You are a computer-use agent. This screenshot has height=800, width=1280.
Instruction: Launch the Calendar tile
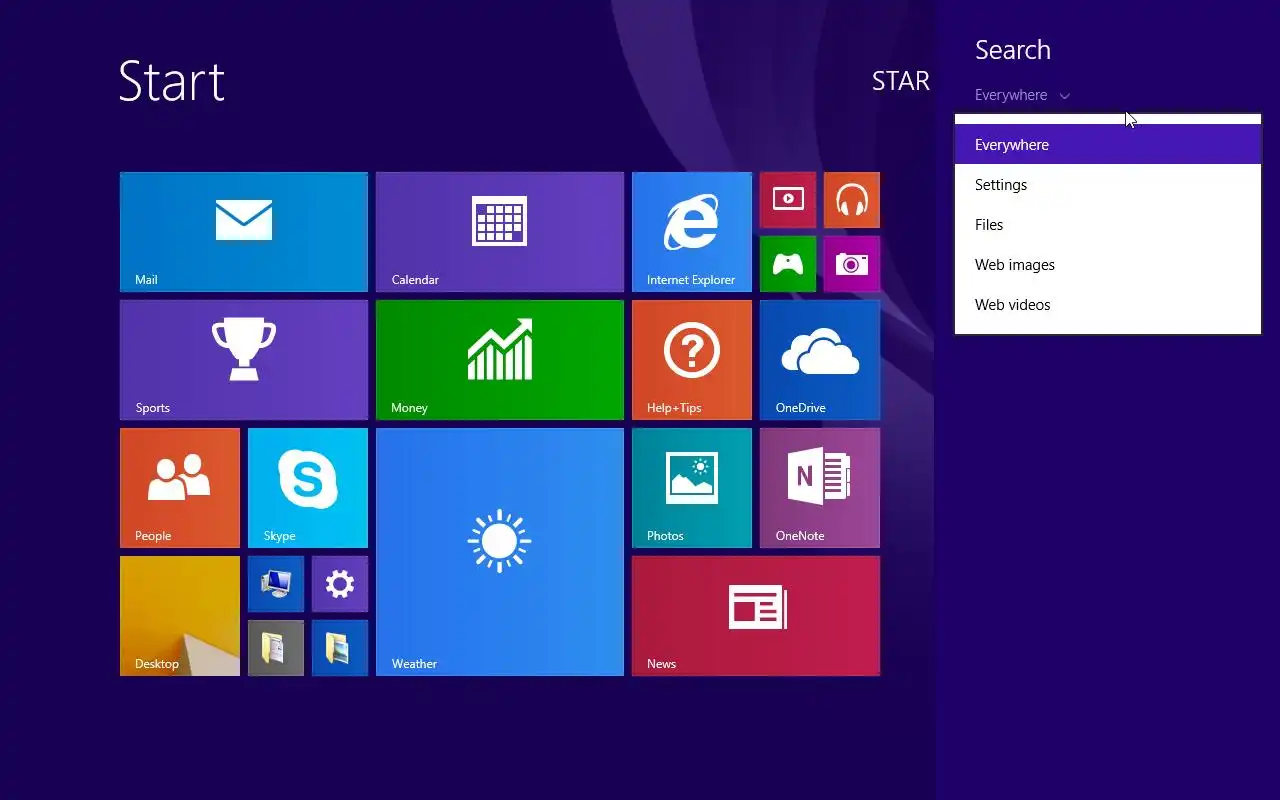pos(500,232)
